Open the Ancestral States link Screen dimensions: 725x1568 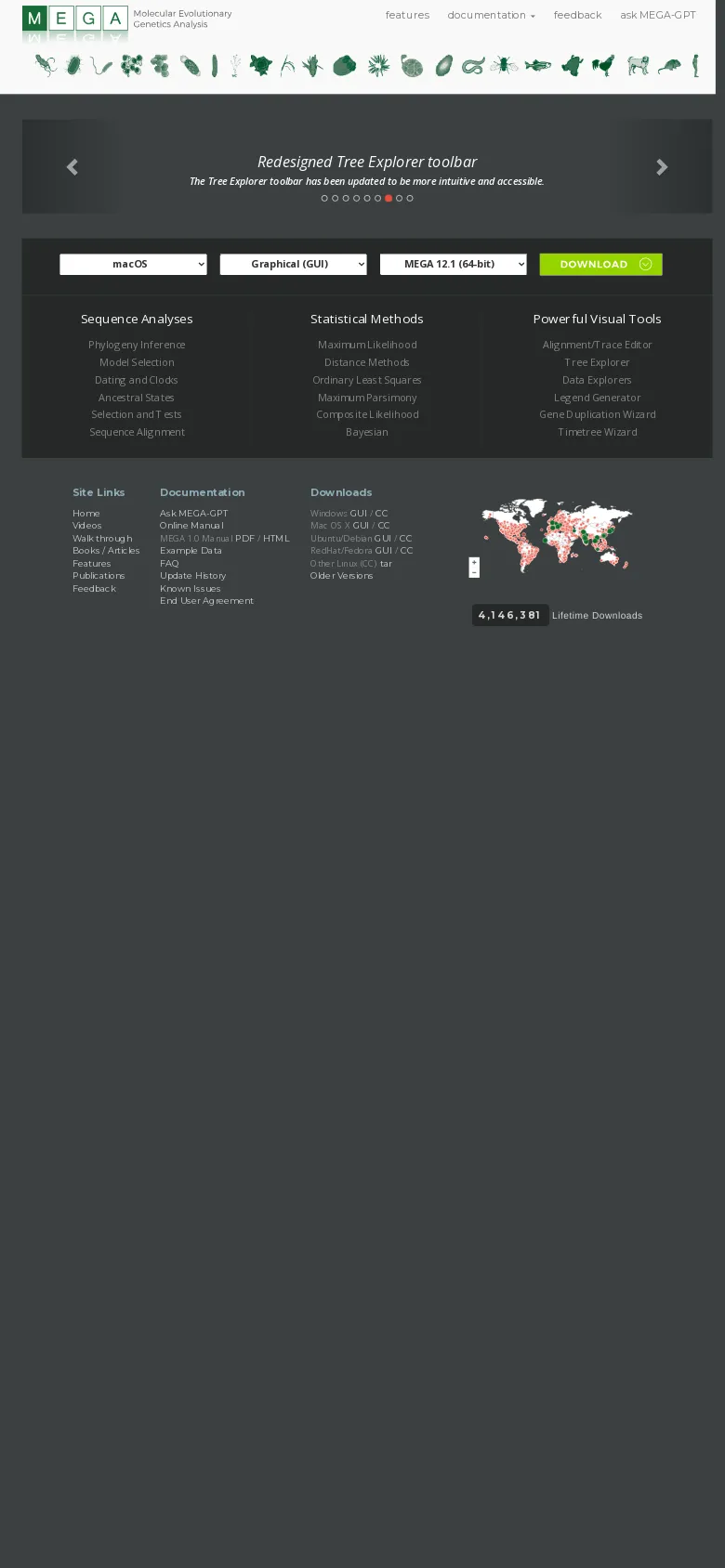click(137, 398)
